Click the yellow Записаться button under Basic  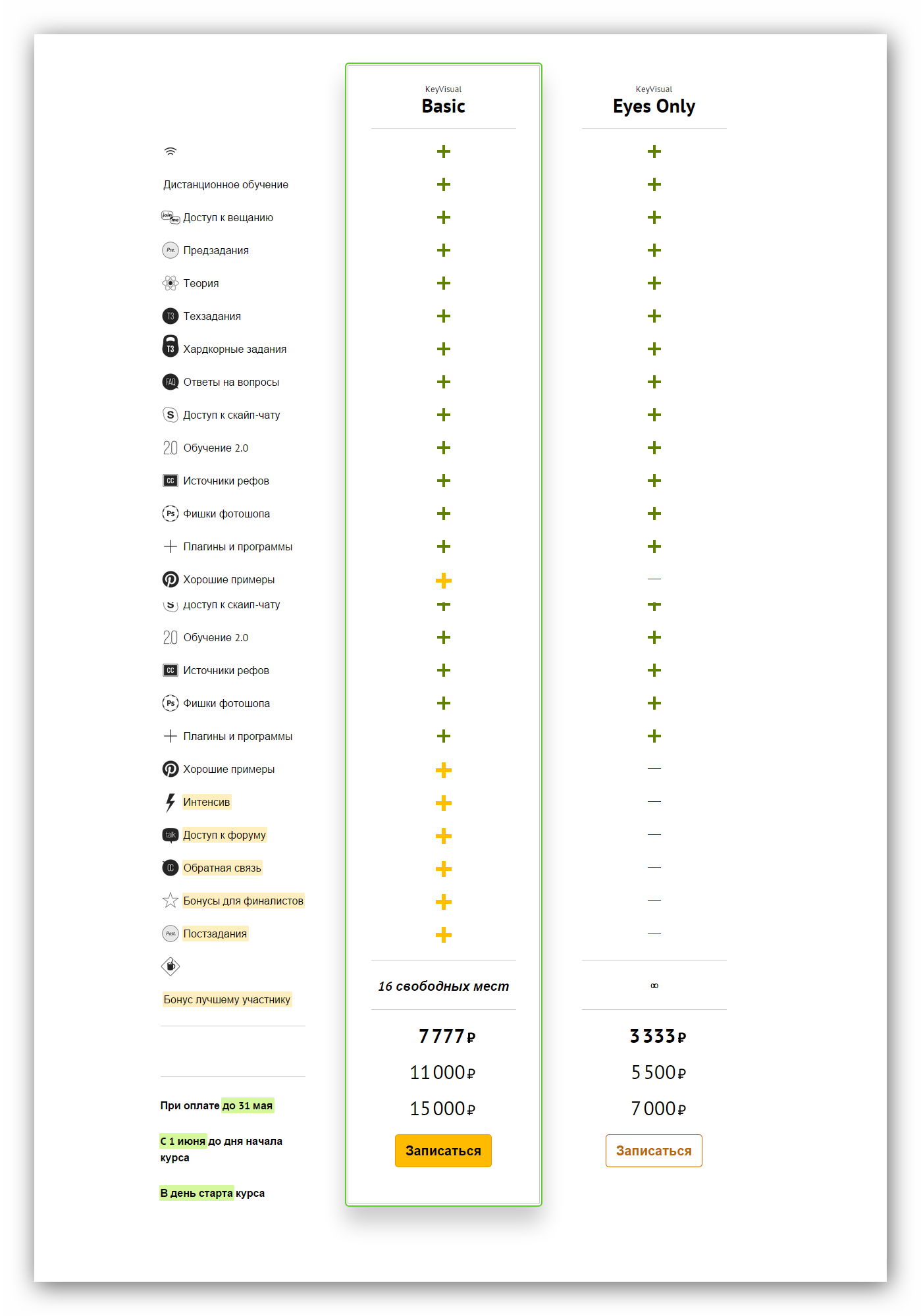pos(443,1151)
